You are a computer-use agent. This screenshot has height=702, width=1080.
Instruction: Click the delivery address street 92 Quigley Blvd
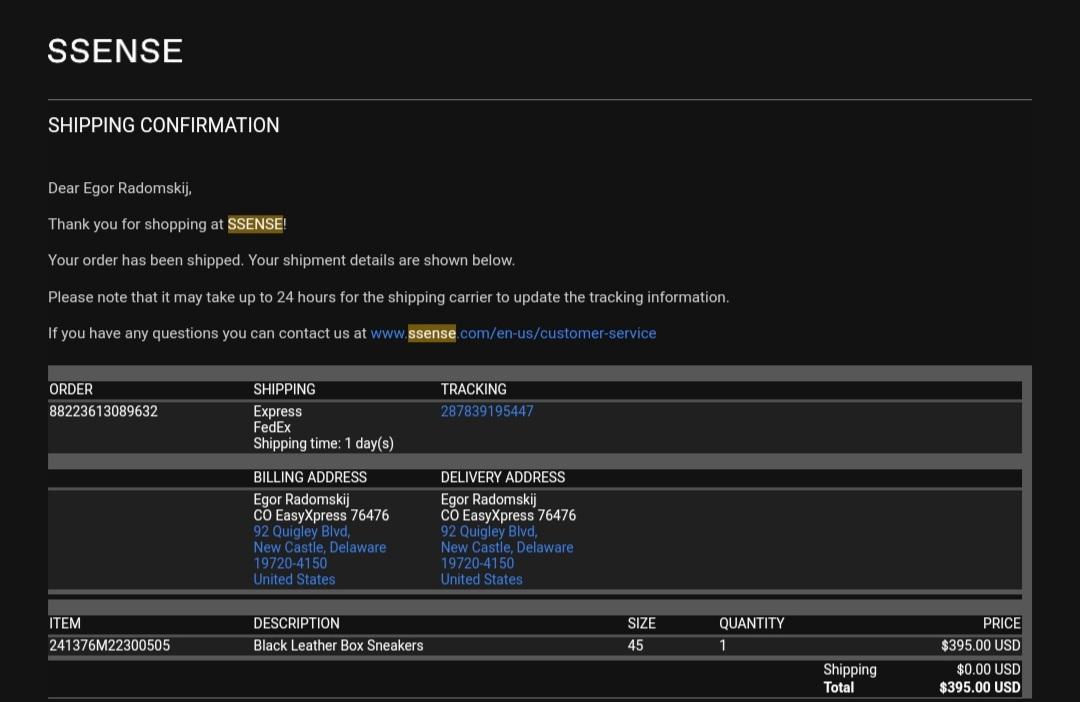pyautogui.click(x=489, y=531)
